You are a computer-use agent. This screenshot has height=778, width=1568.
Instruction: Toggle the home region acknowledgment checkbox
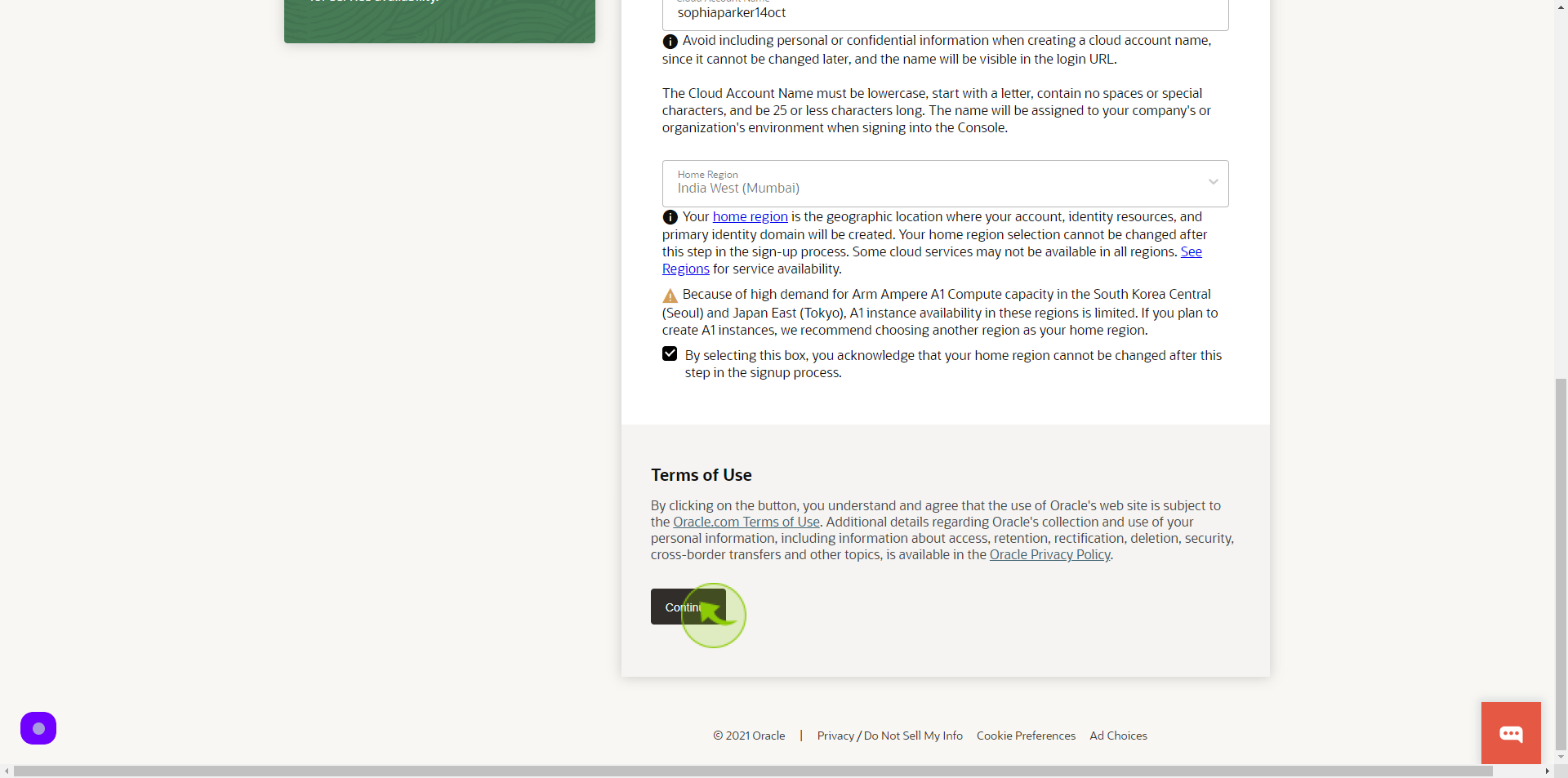coord(670,353)
